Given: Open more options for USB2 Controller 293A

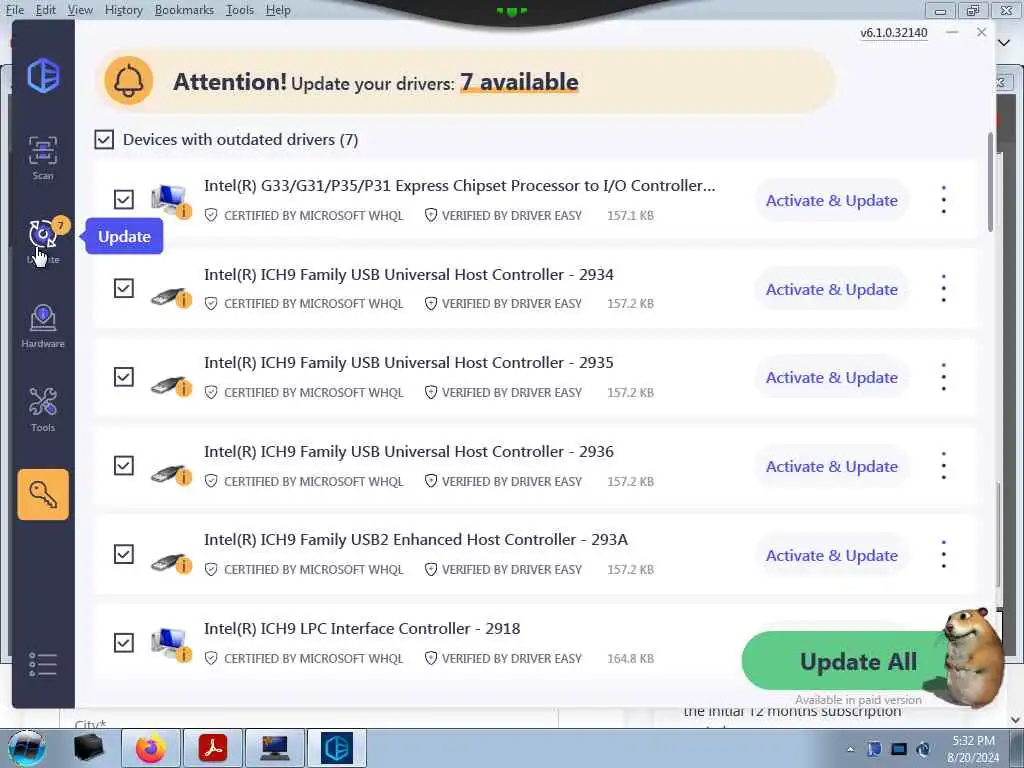Looking at the screenshot, I should [x=944, y=554].
